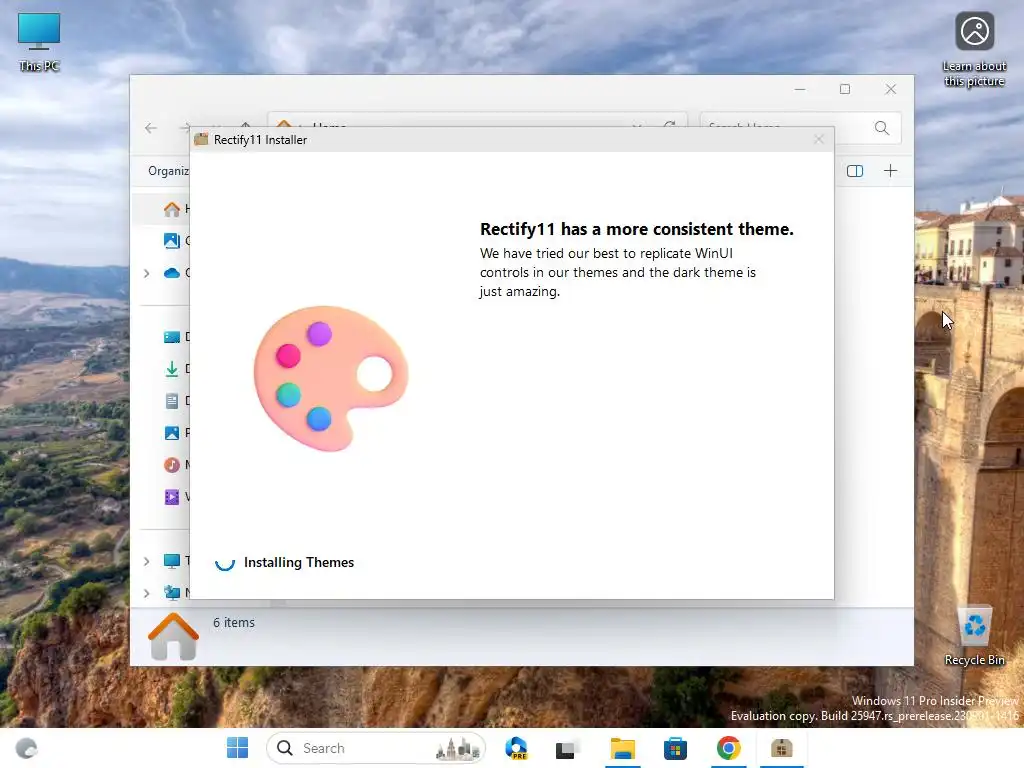The image size is (1024, 768).
Task: Select Home in File Explorer sidebar
Action: [172, 209]
